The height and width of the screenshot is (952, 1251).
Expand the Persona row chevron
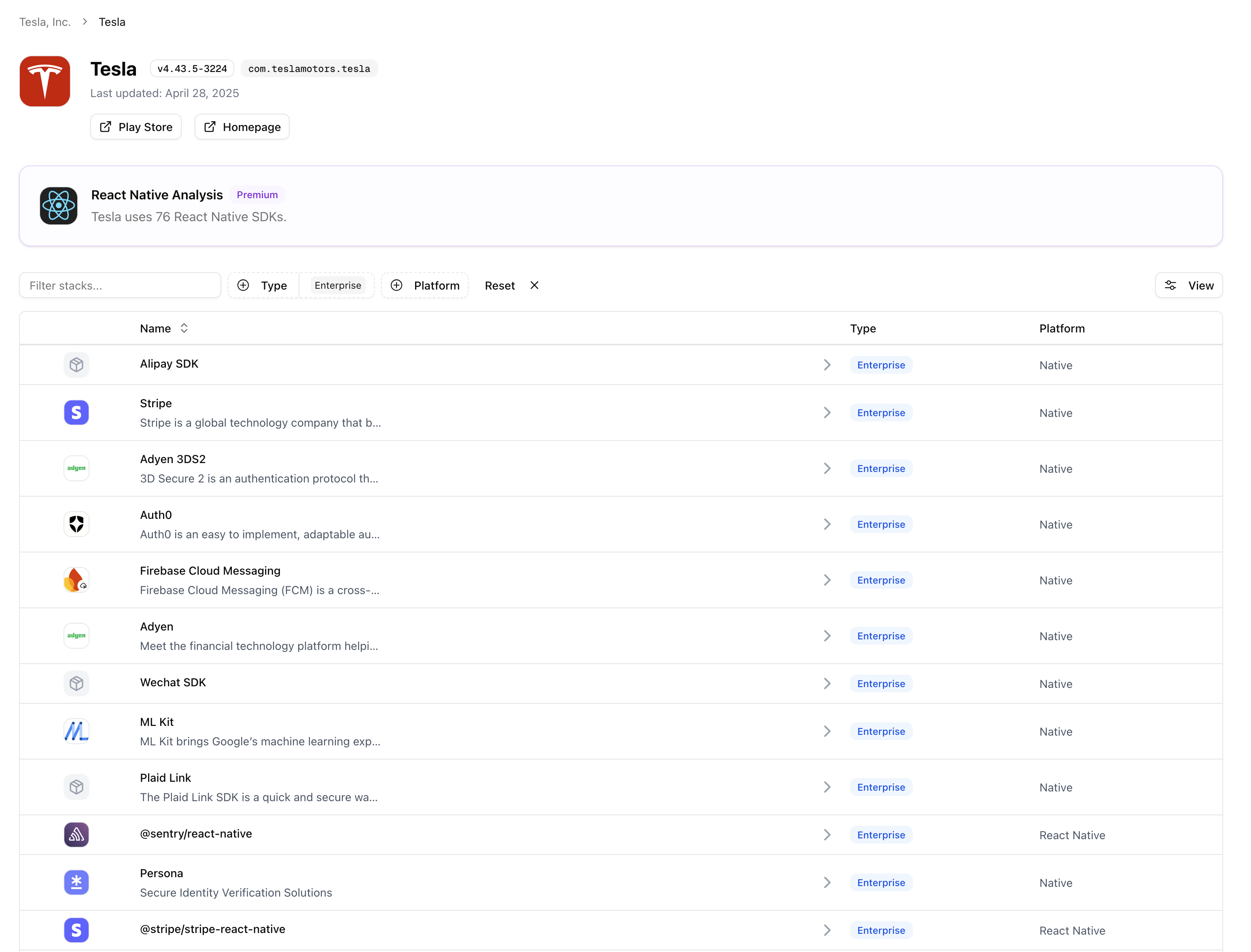pyautogui.click(x=827, y=883)
